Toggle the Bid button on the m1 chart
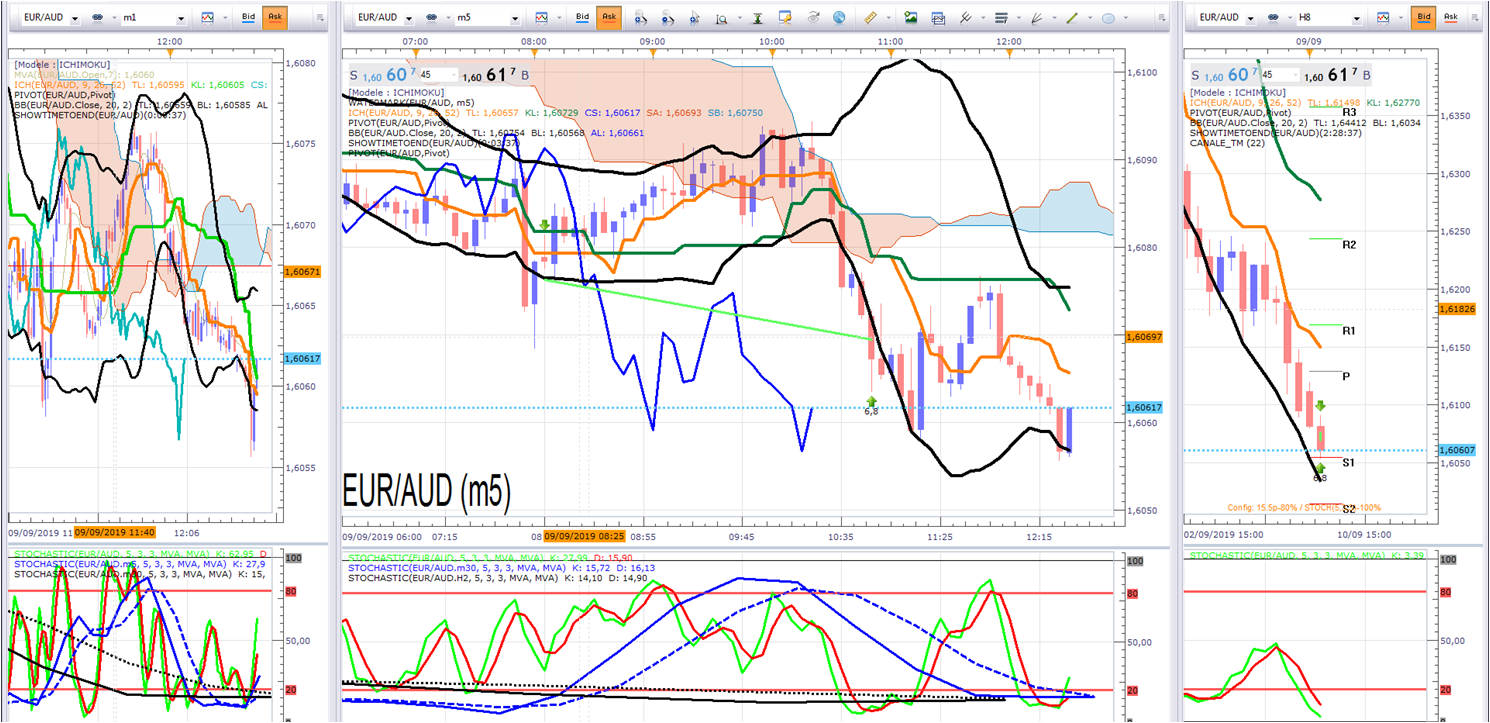This screenshot has width=1490, height=723. point(248,18)
